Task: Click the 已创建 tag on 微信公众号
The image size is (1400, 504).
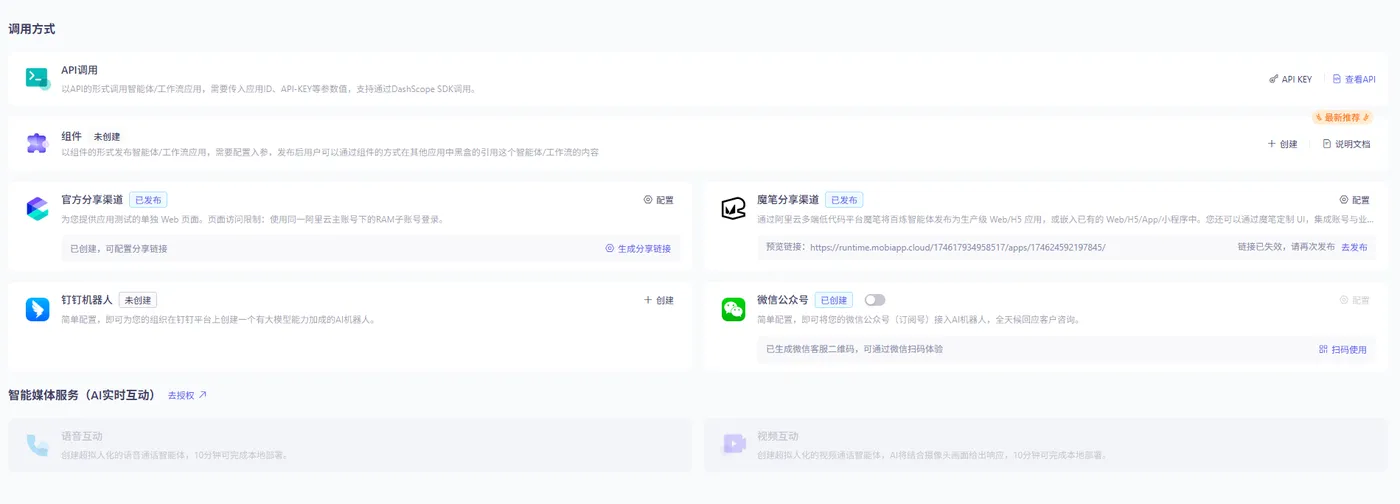Action: coord(834,300)
